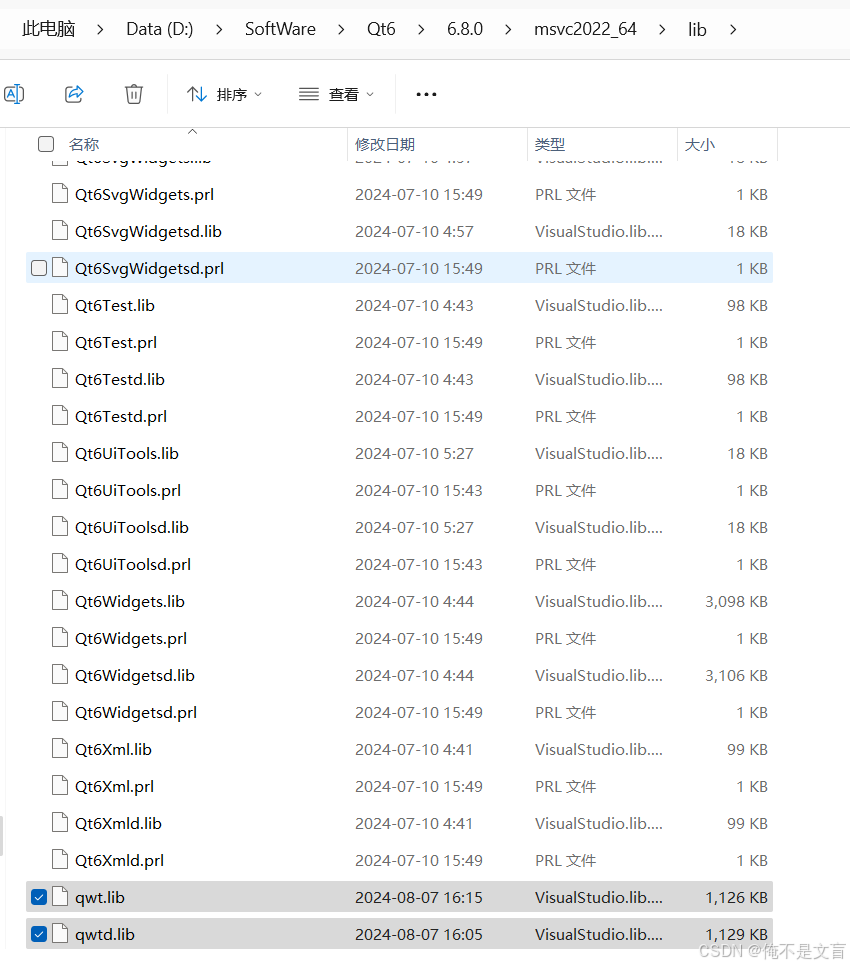Check the box for Qt6SvgWidgetsd.prl
The width and height of the screenshot is (850, 966).
[x=39, y=268]
